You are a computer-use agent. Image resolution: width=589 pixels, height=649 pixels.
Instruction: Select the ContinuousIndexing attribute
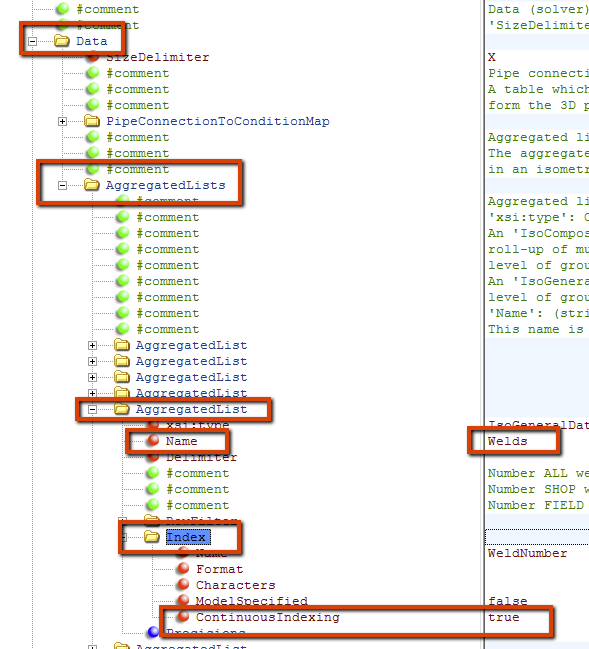tap(267, 617)
